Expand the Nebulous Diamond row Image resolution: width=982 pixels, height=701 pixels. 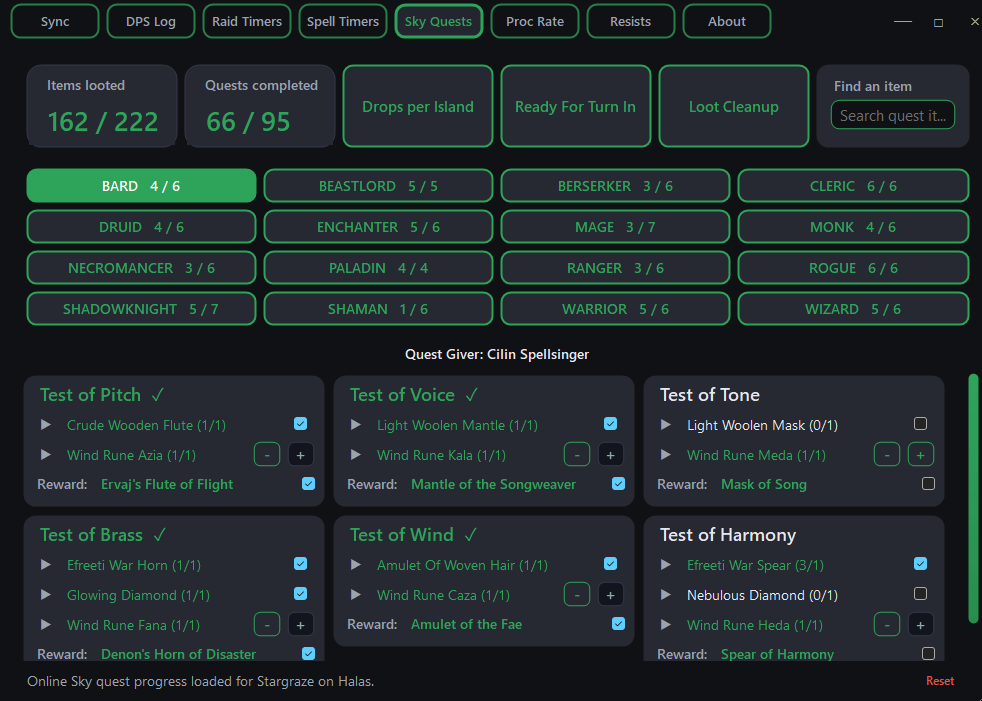666,595
